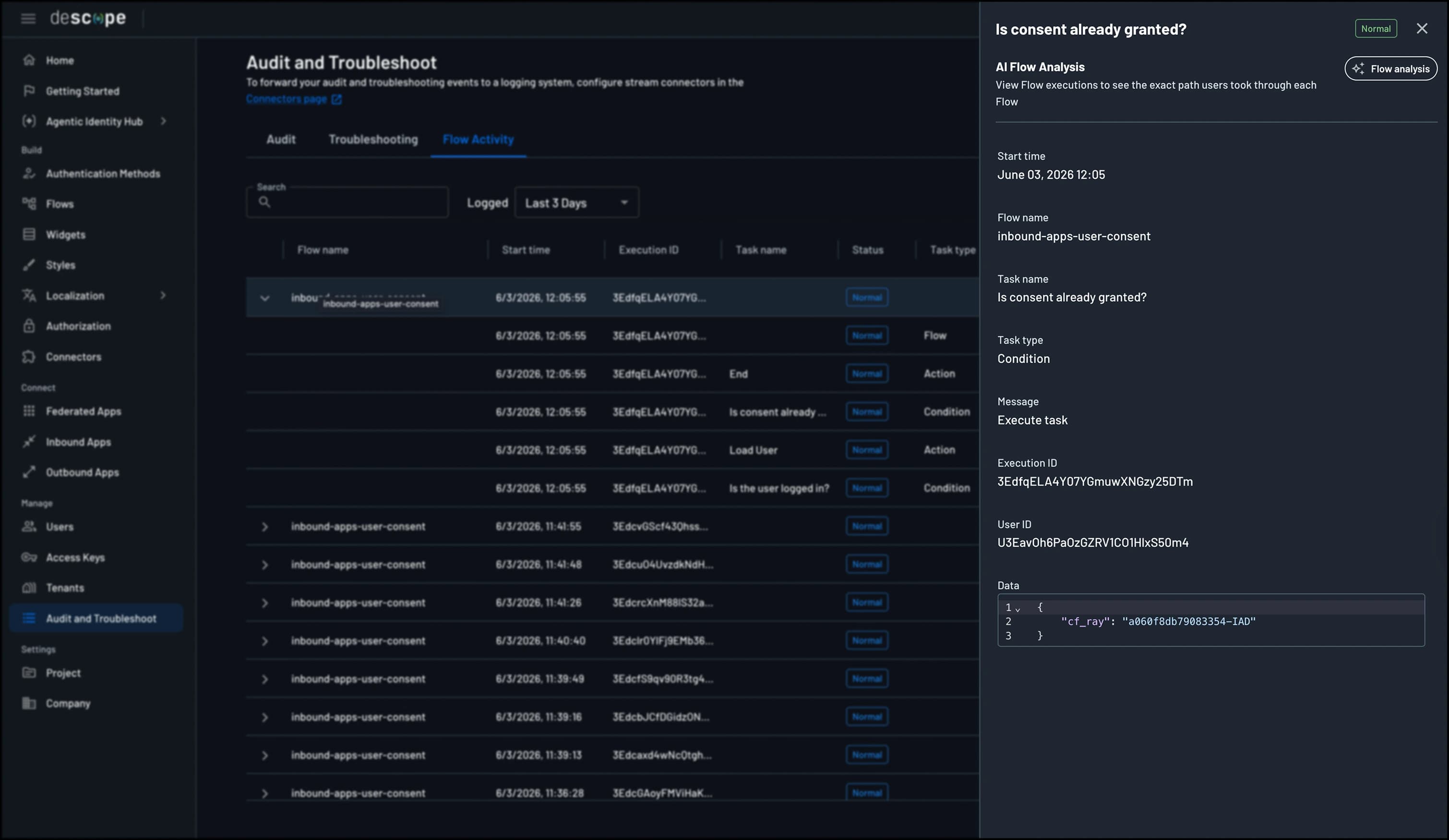
Task: Select the Flow Activity tab
Action: pyautogui.click(x=478, y=139)
